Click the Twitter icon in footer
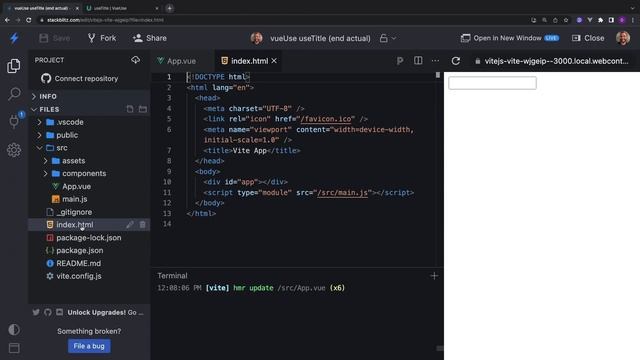The height and width of the screenshot is (360, 640). (x=36, y=312)
